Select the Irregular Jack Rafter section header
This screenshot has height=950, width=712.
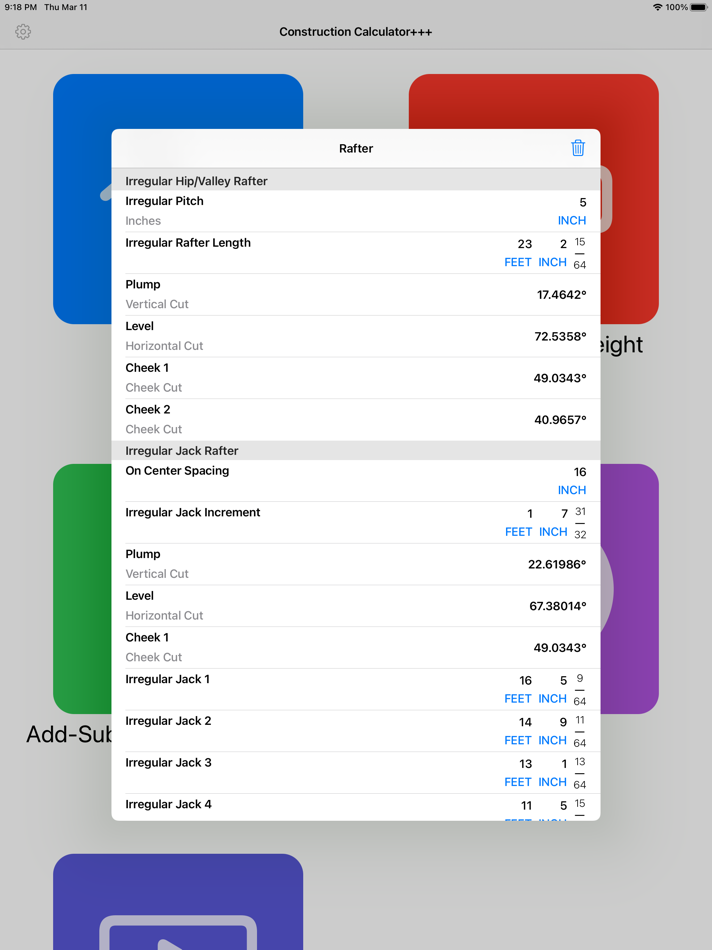tap(182, 451)
